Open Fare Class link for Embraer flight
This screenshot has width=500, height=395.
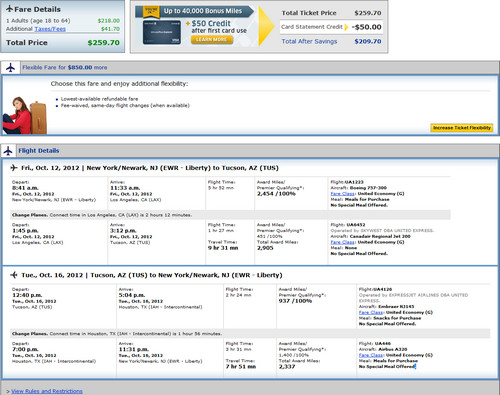(371, 312)
